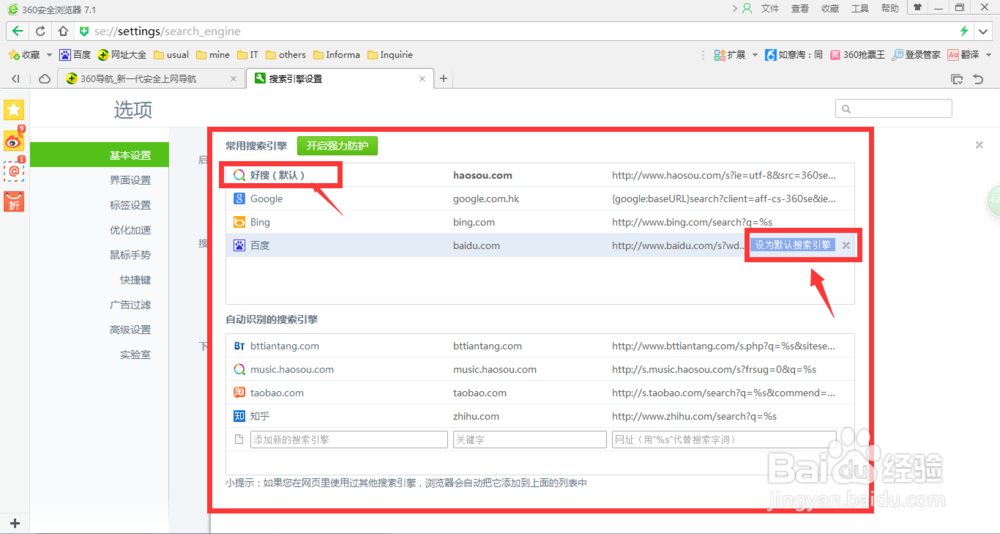Open the 工具 menu

click(x=860, y=8)
